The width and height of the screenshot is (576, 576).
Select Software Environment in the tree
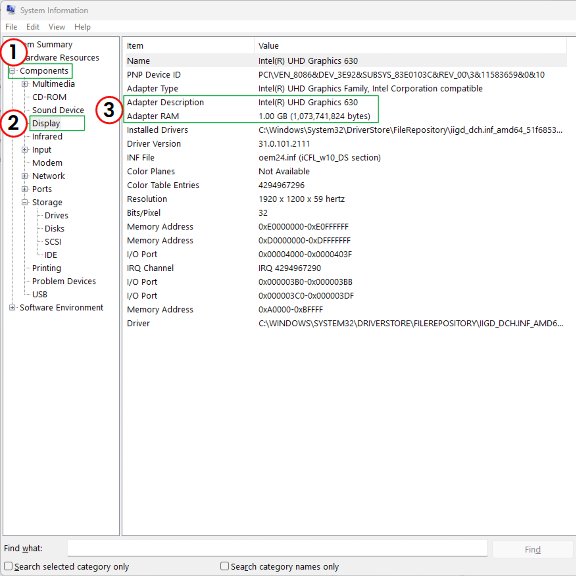pyautogui.click(x=61, y=307)
